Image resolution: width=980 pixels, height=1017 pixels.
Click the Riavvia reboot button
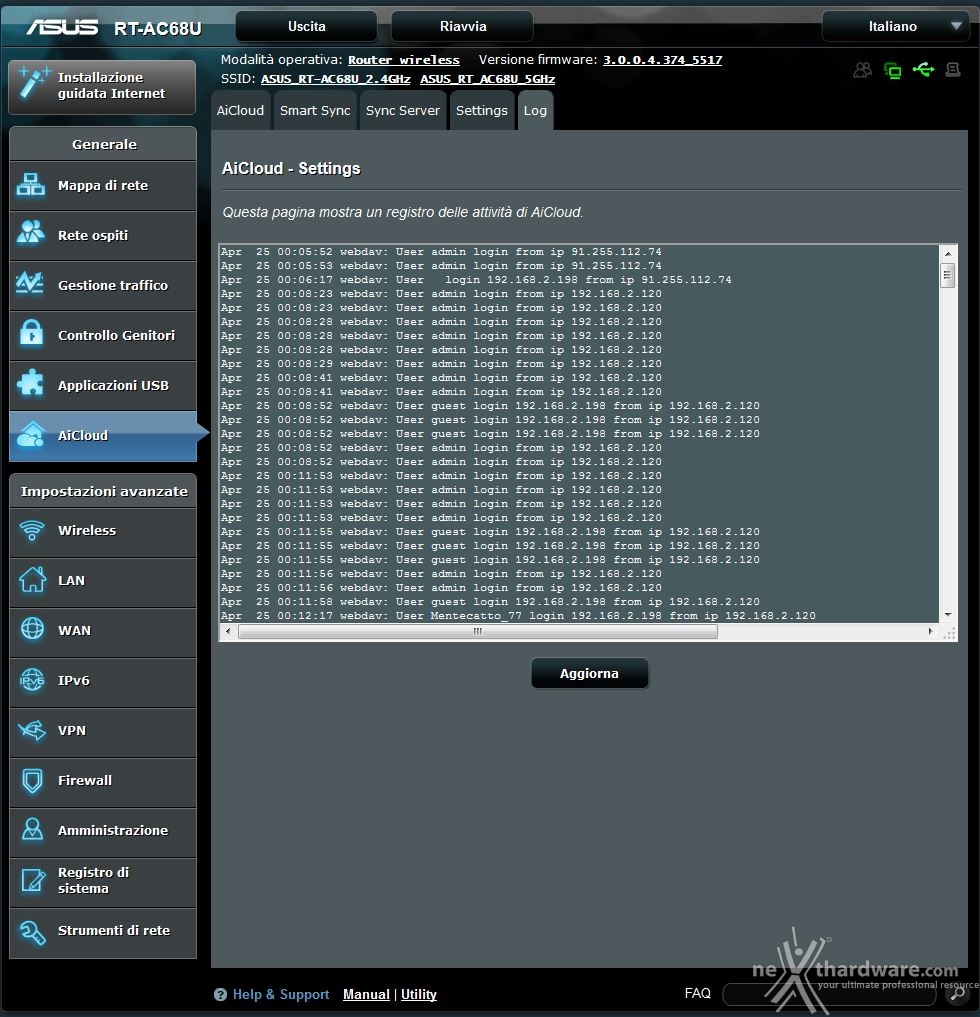pyautogui.click(x=462, y=27)
